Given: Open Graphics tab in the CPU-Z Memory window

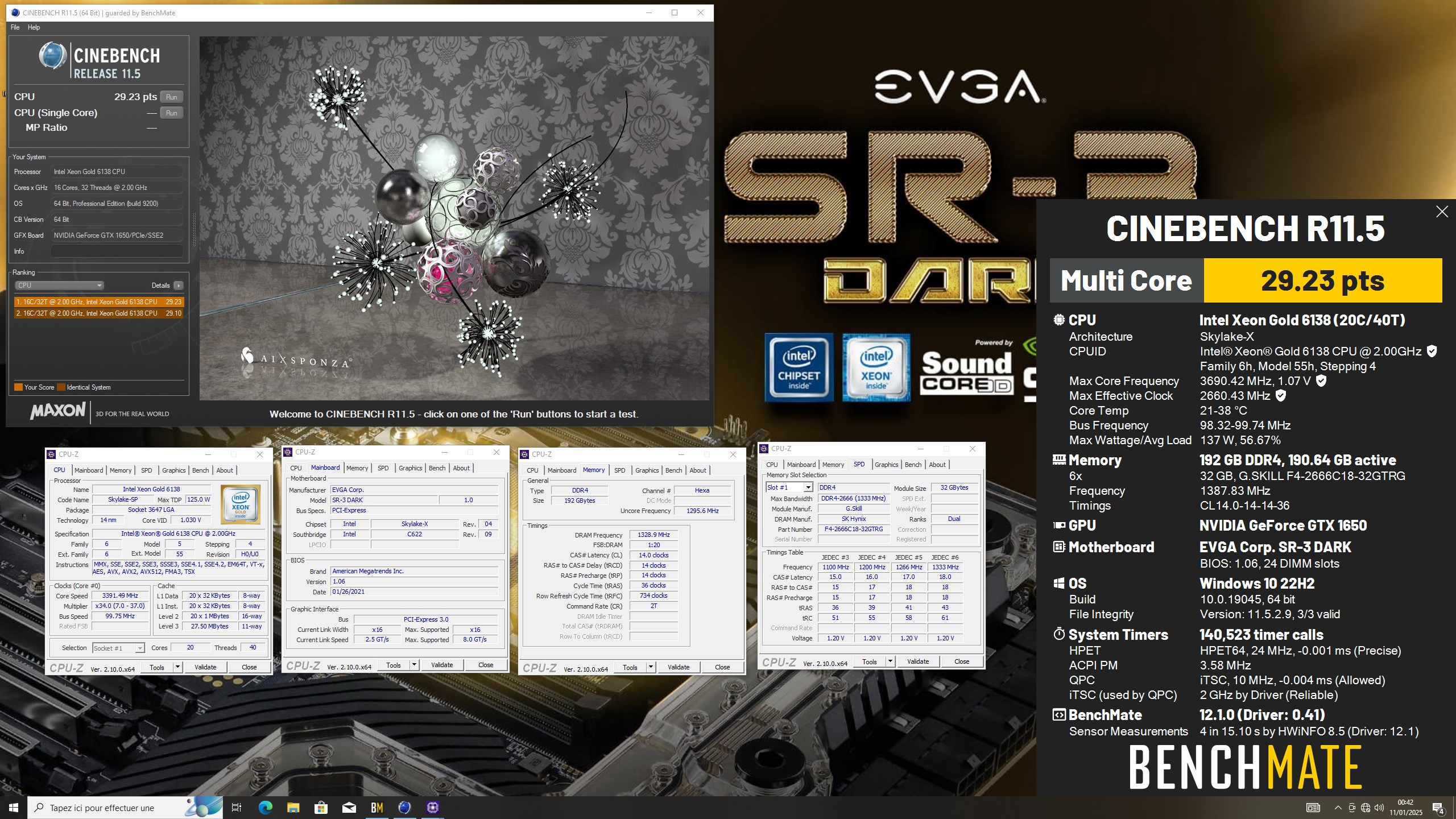Looking at the screenshot, I should pos(647,470).
